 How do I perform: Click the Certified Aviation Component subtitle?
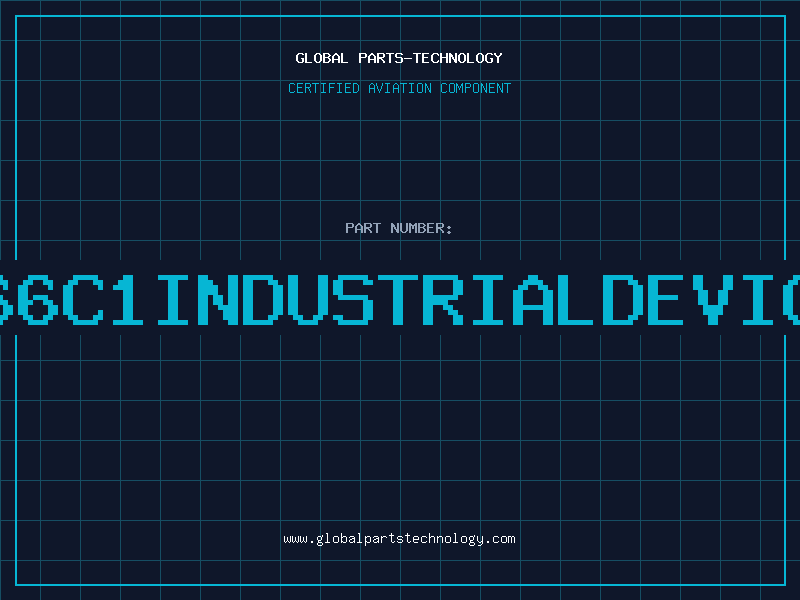[x=399, y=88]
